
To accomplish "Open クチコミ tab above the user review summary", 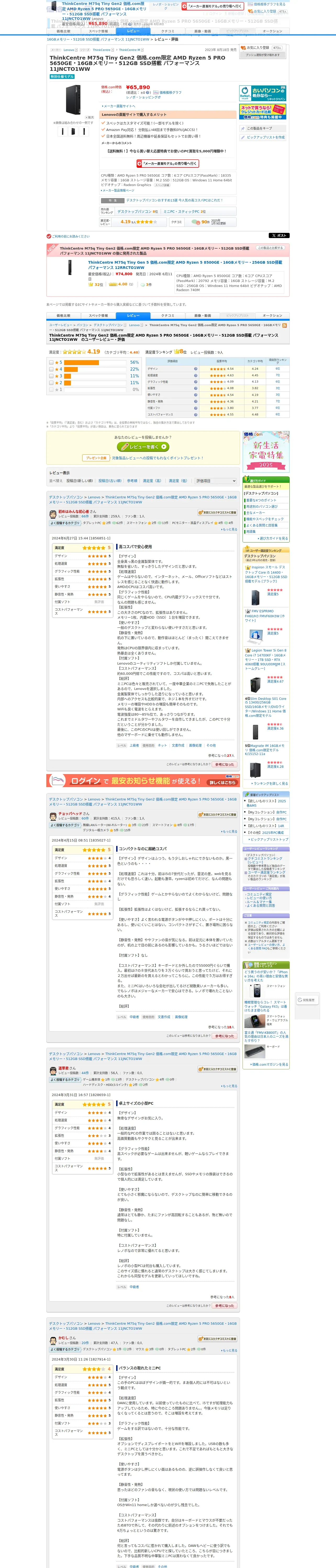I will point(168,316).
